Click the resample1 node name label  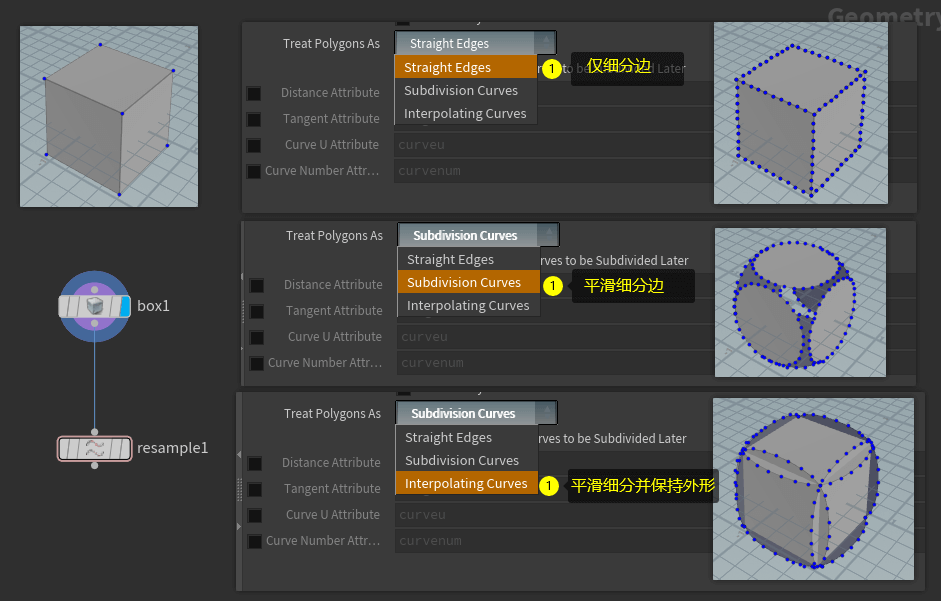pyautogui.click(x=172, y=448)
